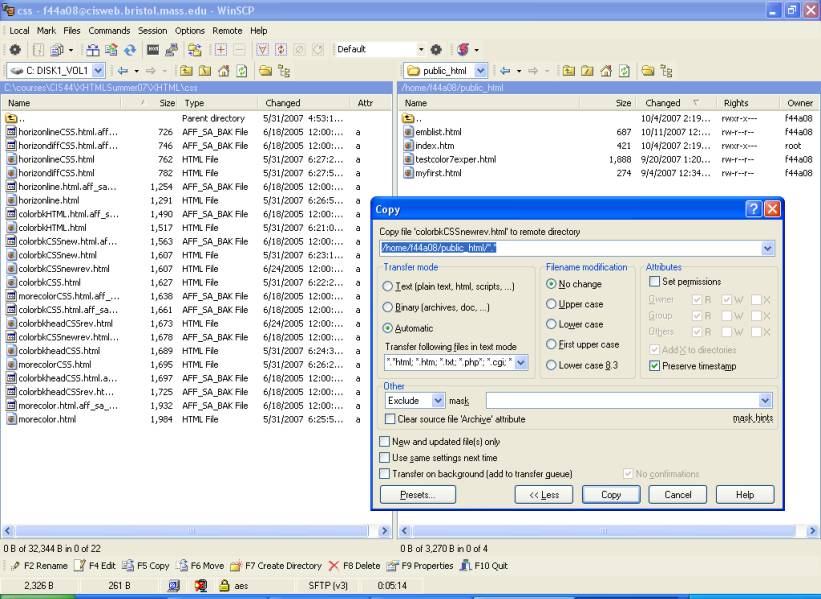Select the file colorbkCSSnewrev.html in local panel
This screenshot has width=821, height=599.
point(64,269)
